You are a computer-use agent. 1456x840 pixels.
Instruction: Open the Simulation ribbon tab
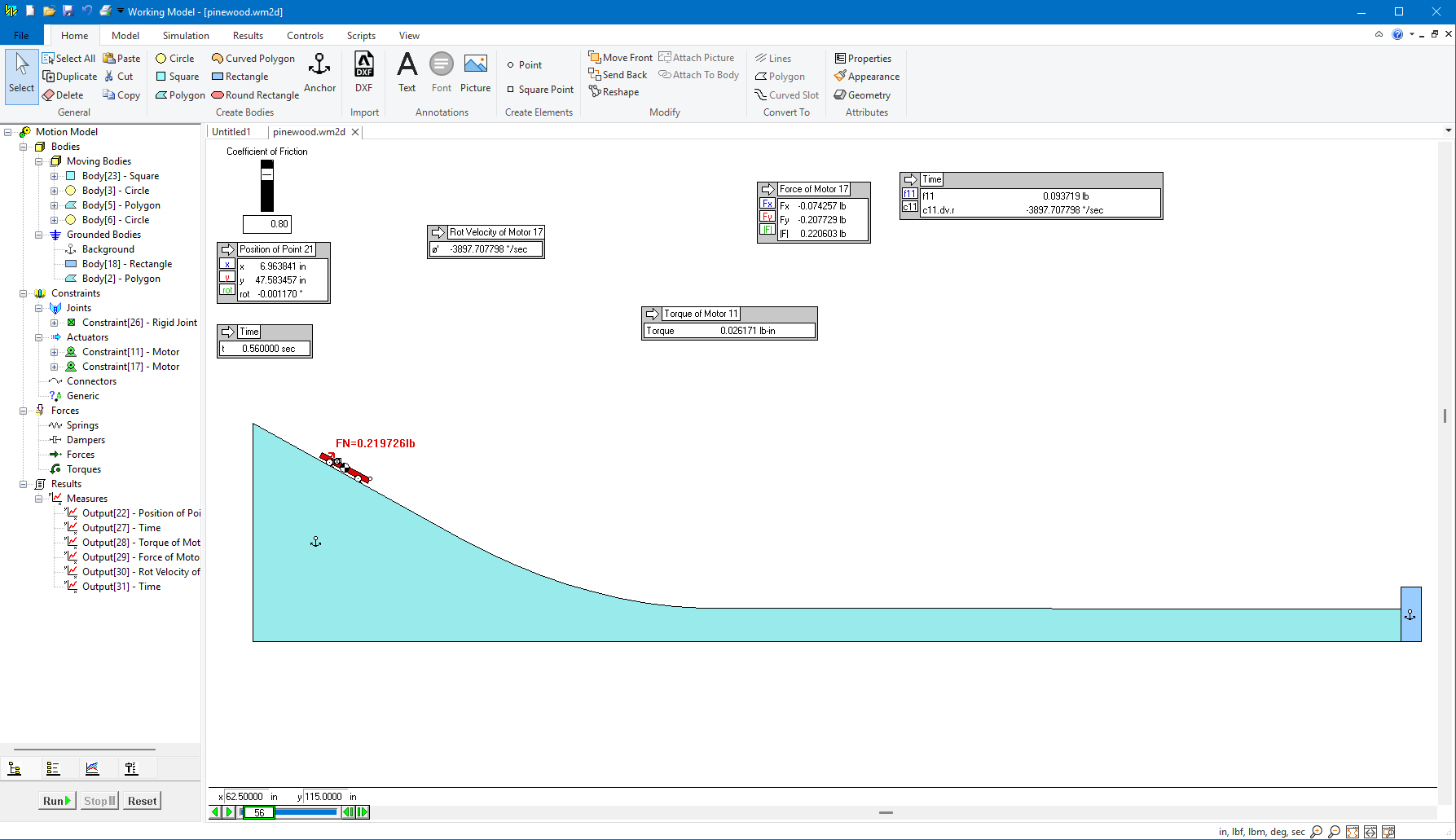point(186,36)
